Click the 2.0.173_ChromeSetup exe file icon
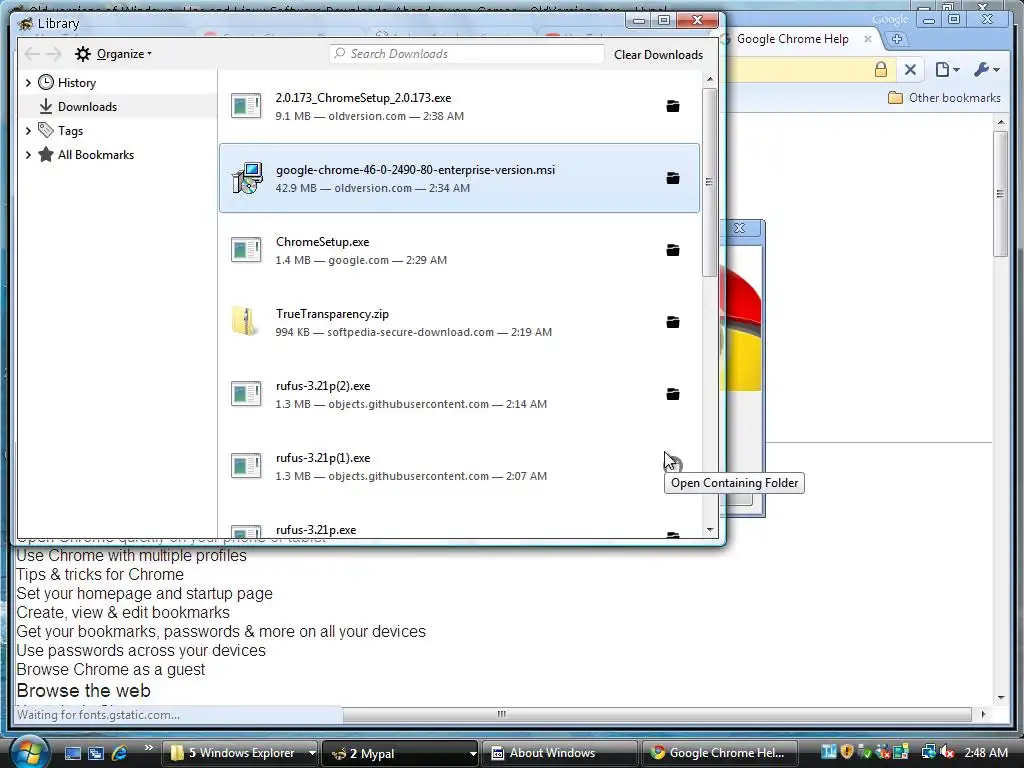Screen dimensions: 1024x768 [246, 106]
